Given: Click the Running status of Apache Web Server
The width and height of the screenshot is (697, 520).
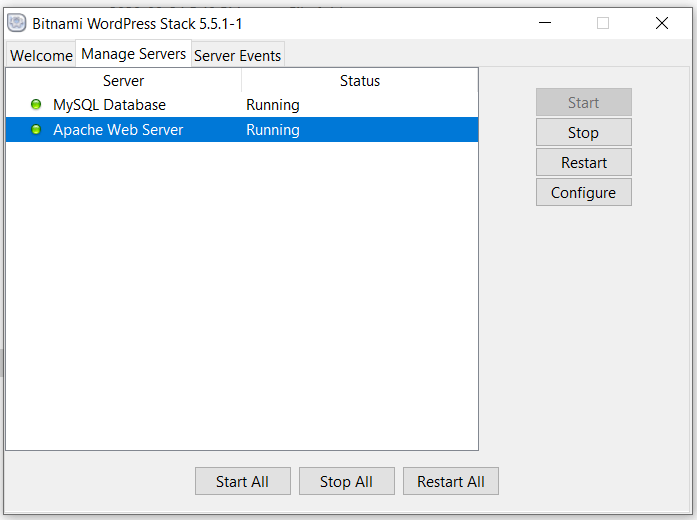Looking at the screenshot, I should click(x=273, y=130).
